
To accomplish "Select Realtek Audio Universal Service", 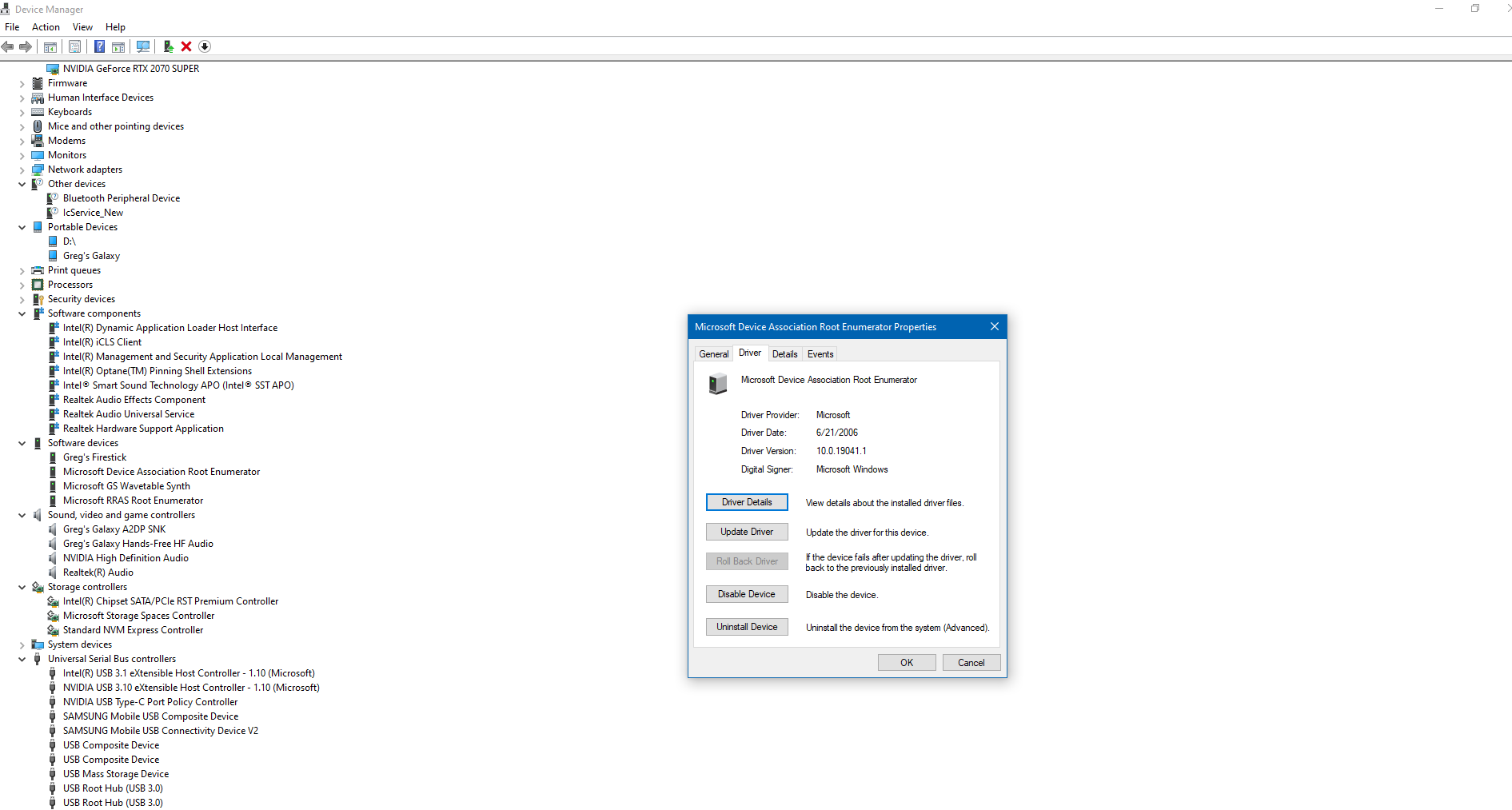I will (129, 414).
